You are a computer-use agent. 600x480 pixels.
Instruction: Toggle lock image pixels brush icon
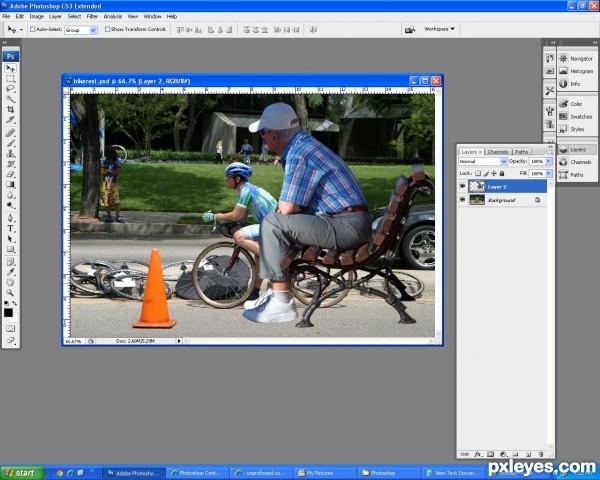(486, 173)
